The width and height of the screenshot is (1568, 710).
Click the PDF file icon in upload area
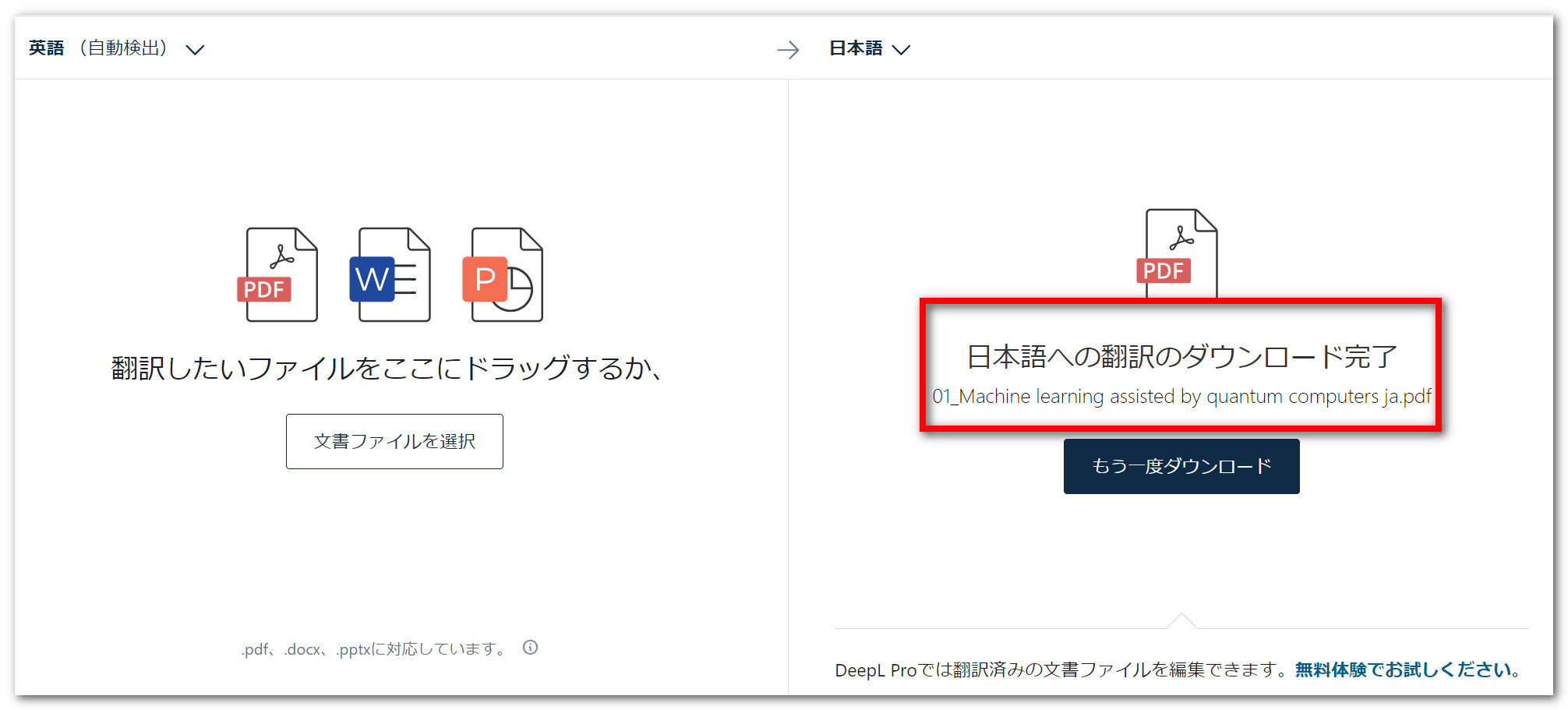pos(277,274)
